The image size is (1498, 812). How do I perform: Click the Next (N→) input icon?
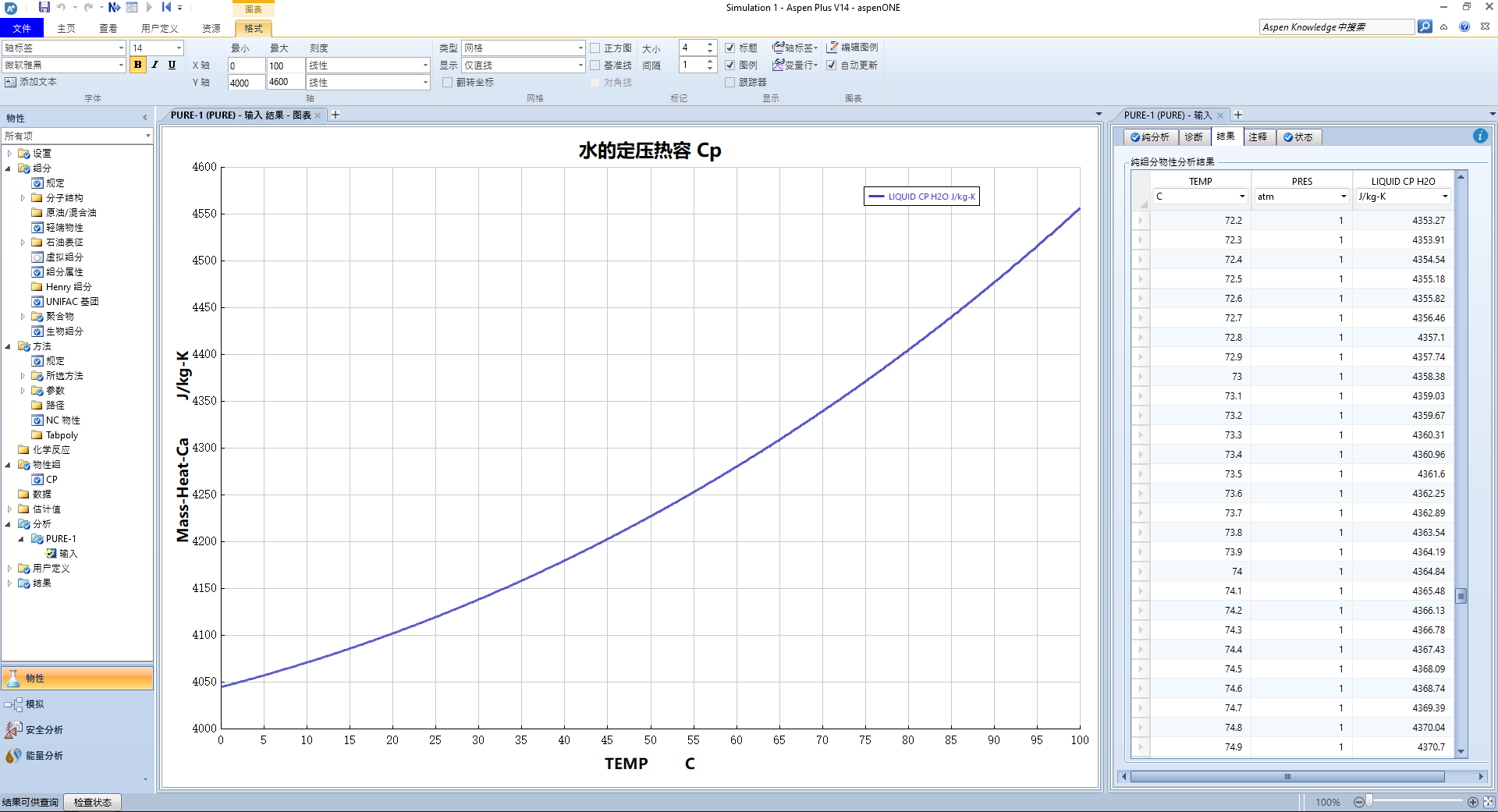pyautogui.click(x=114, y=7)
